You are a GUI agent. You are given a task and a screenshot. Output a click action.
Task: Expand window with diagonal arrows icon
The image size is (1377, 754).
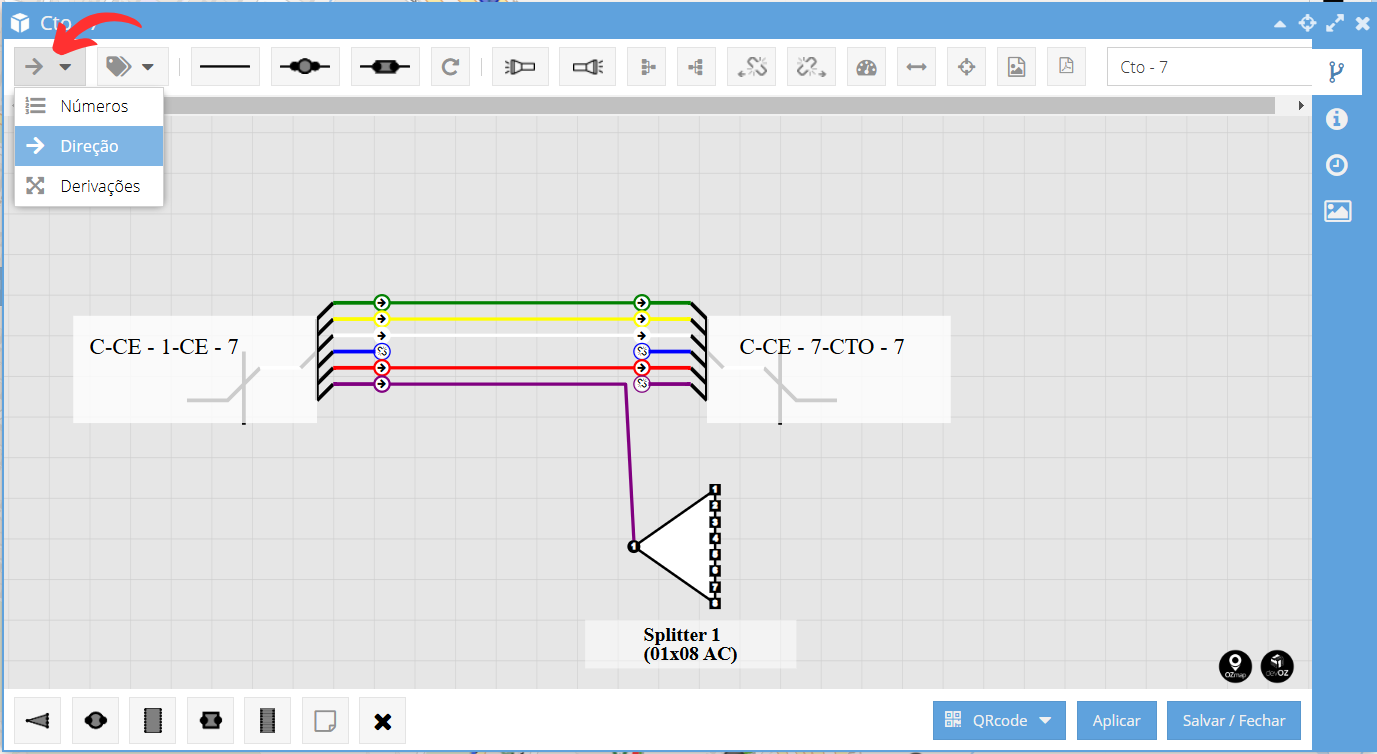click(1335, 23)
